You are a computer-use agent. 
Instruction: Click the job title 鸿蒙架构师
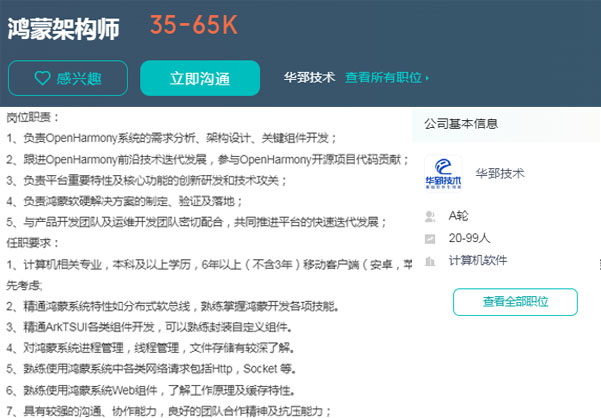pyautogui.click(x=64, y=29)
